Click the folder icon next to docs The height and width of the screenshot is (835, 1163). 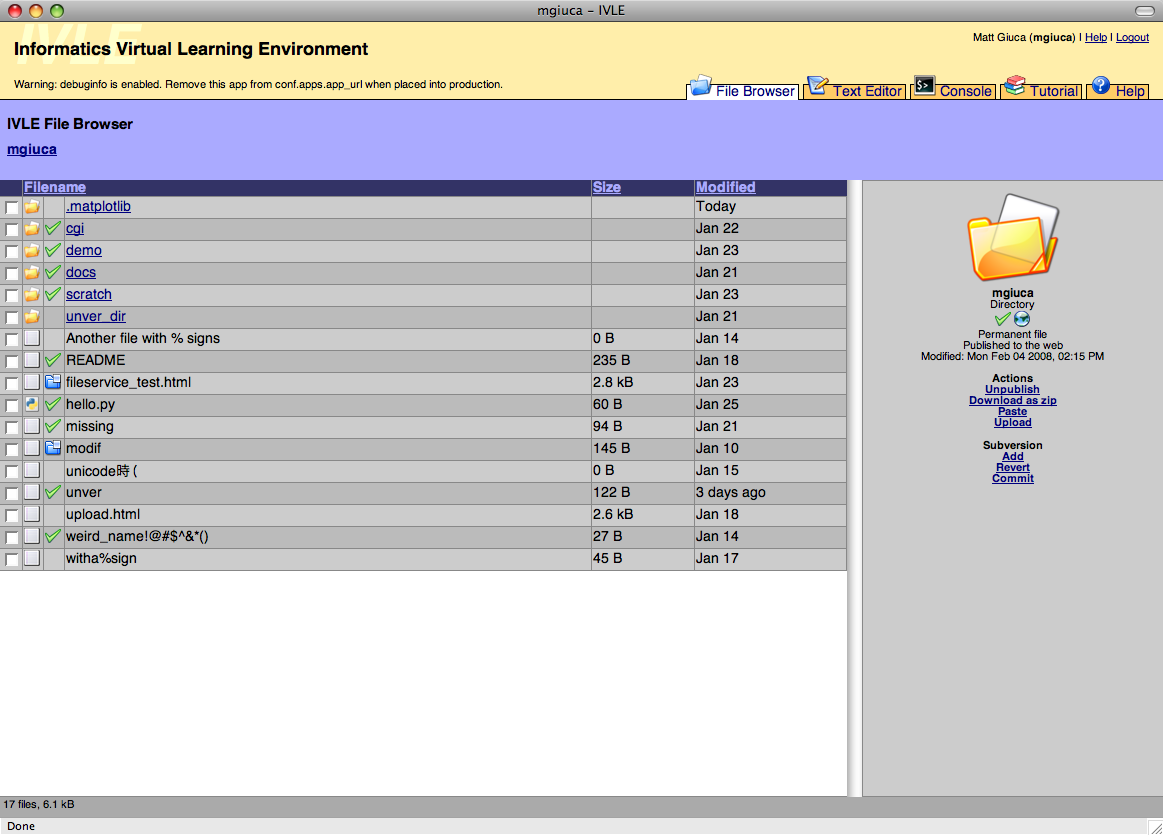point(32,273)
